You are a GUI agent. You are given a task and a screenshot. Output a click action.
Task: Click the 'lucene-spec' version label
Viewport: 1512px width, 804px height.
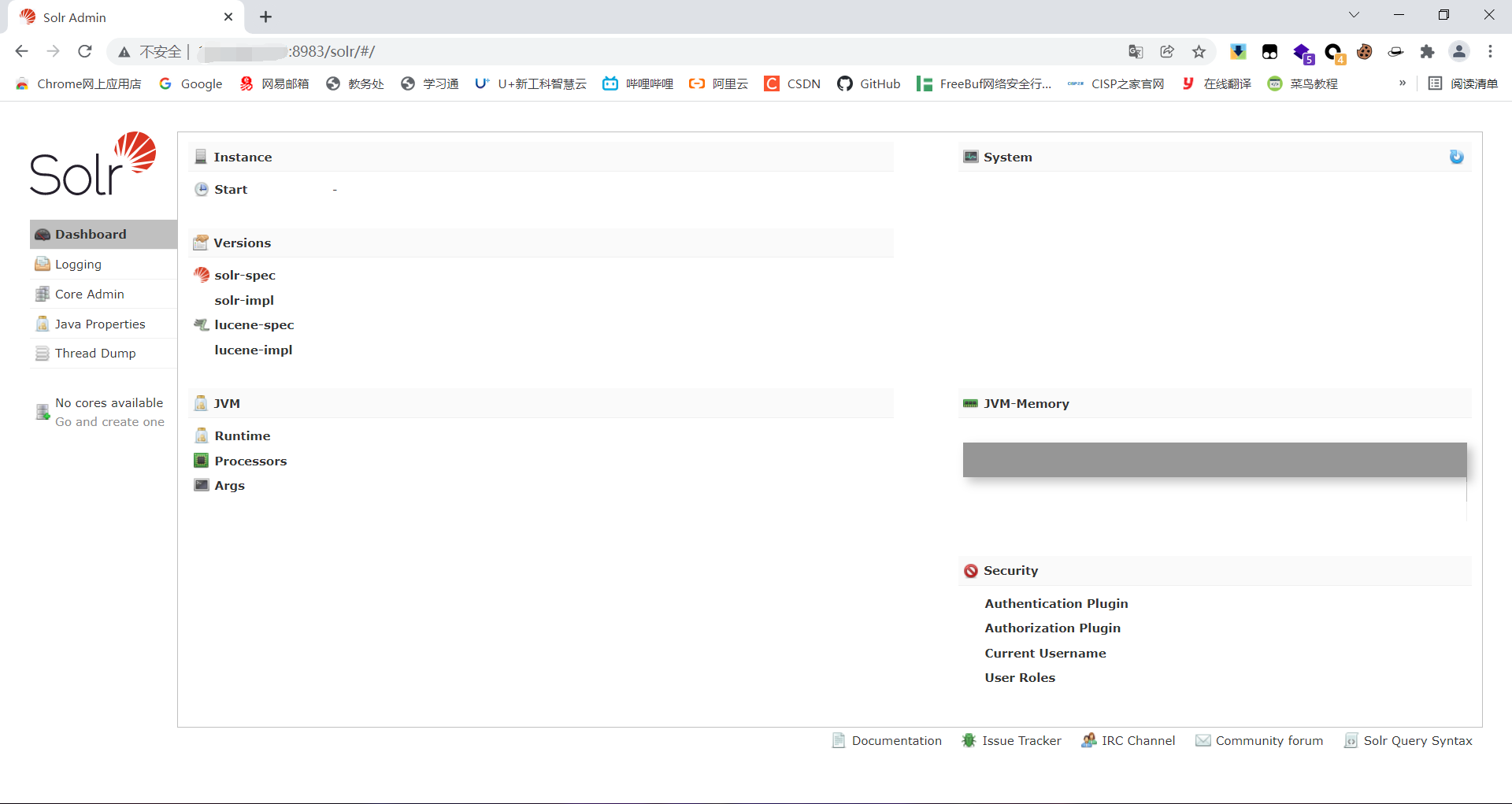pyautogui.click(x=254, y=324)
